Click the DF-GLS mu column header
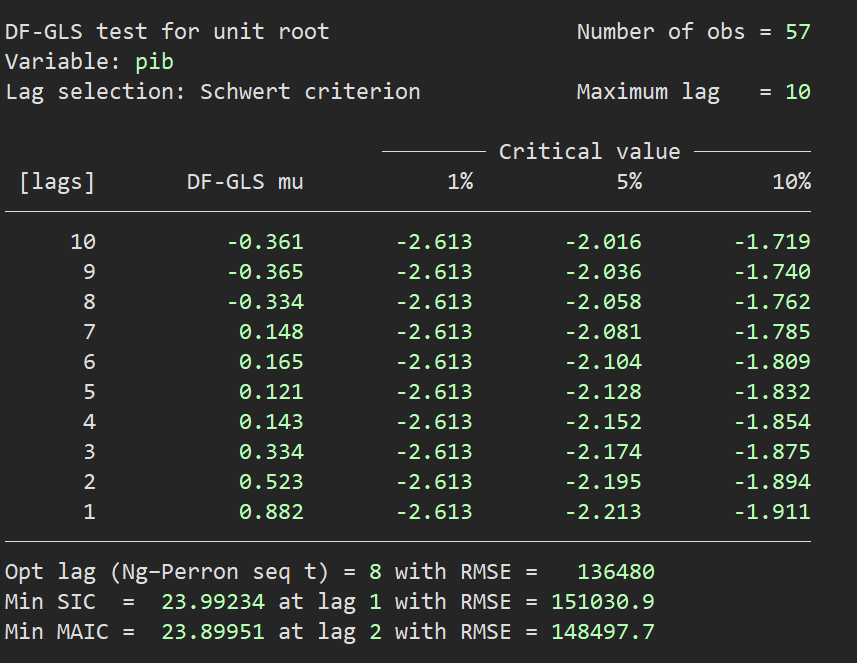857x663 pixels. (x=245, y=182)
